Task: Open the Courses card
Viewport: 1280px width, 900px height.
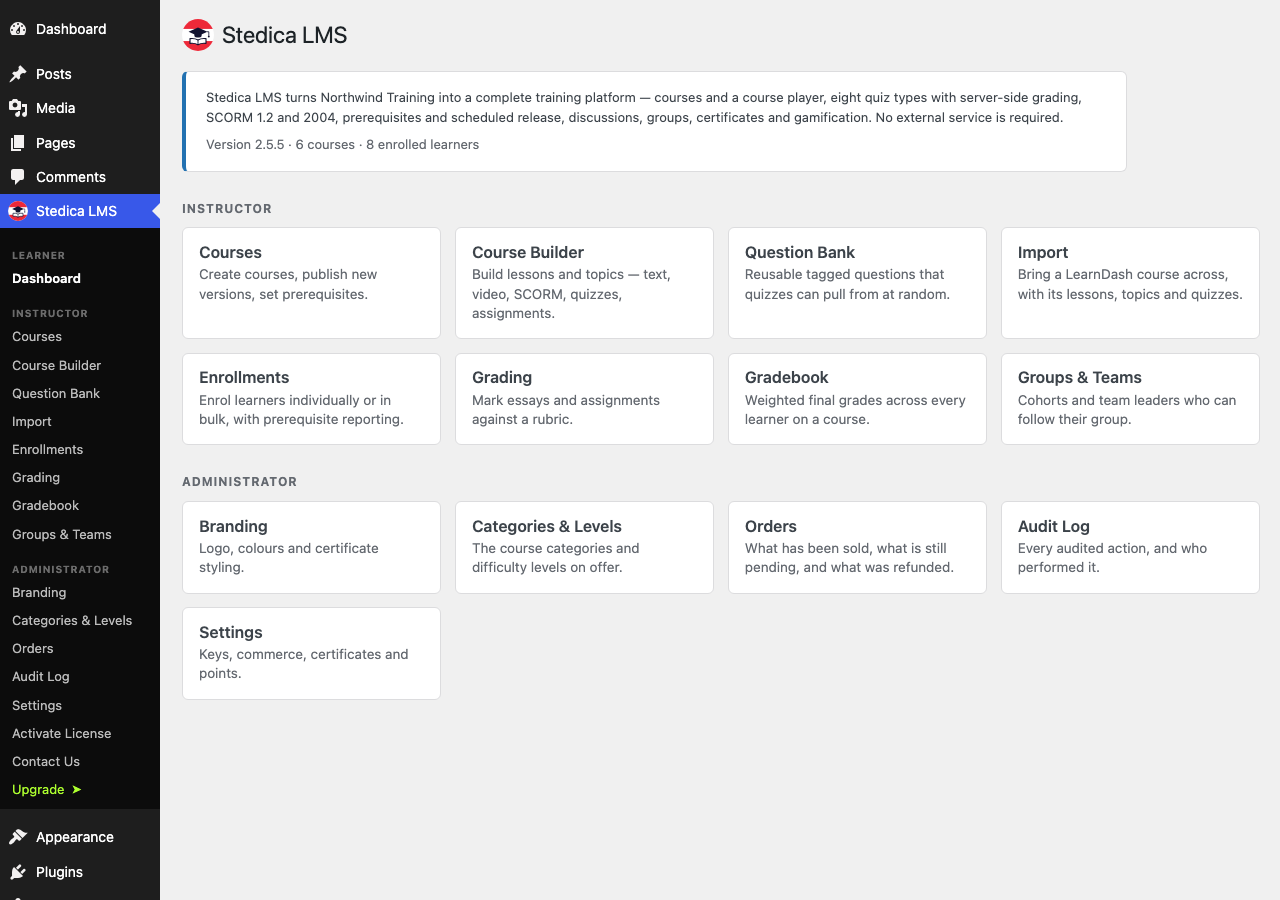Action: coord(311,283)
